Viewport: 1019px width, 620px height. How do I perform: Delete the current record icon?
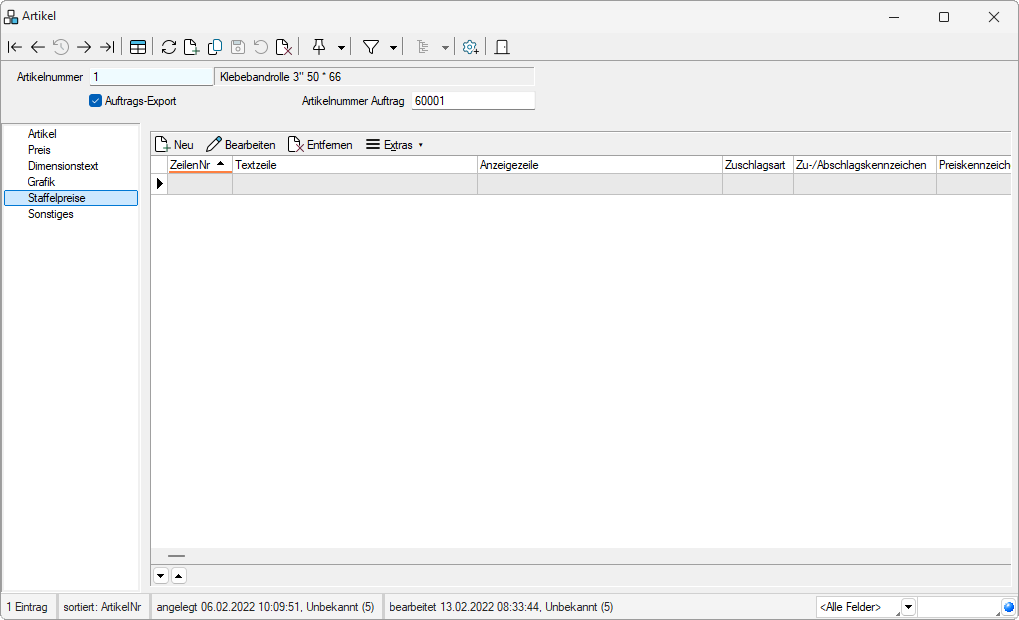coord(284,47)
